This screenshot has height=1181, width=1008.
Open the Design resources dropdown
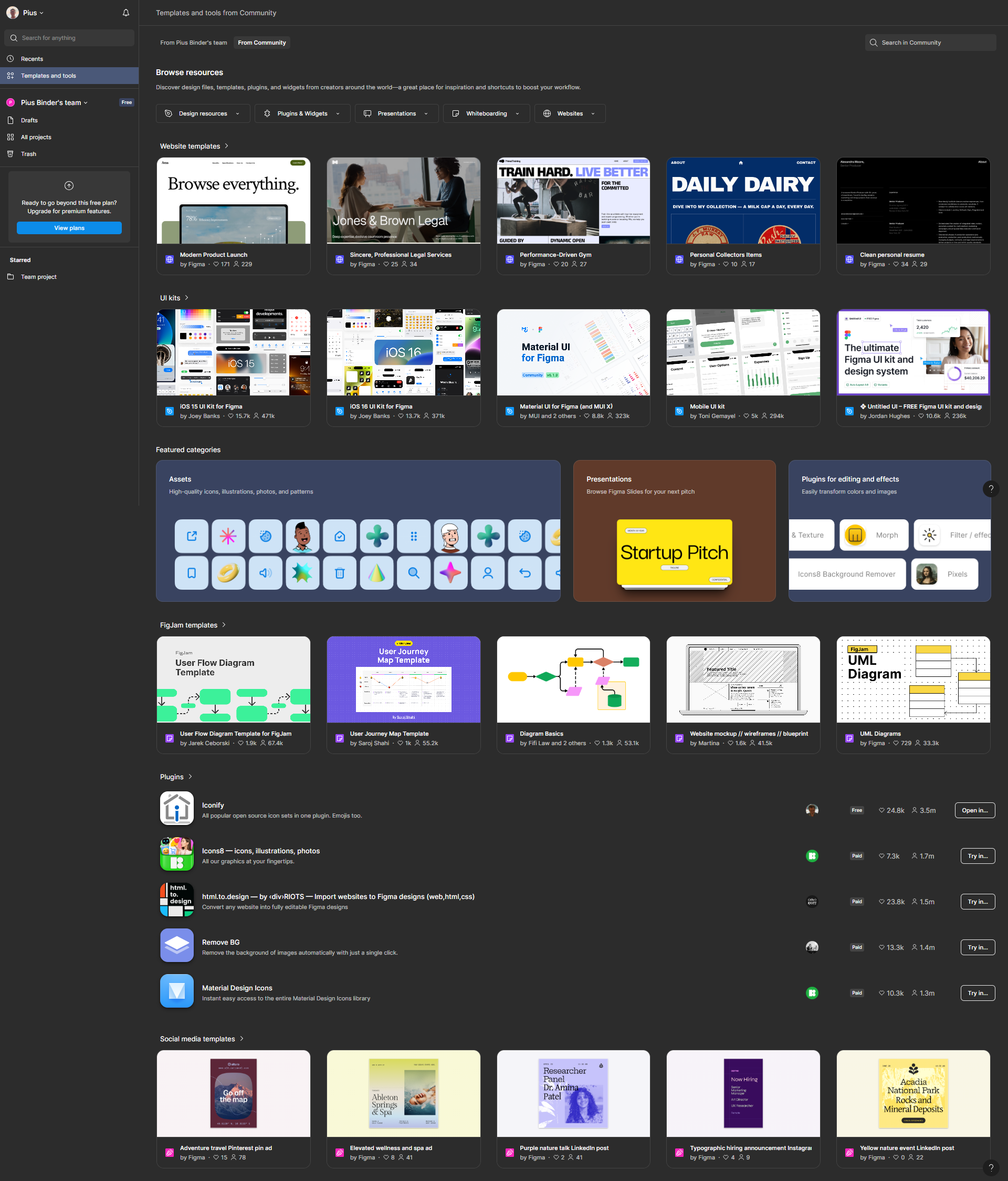[203, 113]
